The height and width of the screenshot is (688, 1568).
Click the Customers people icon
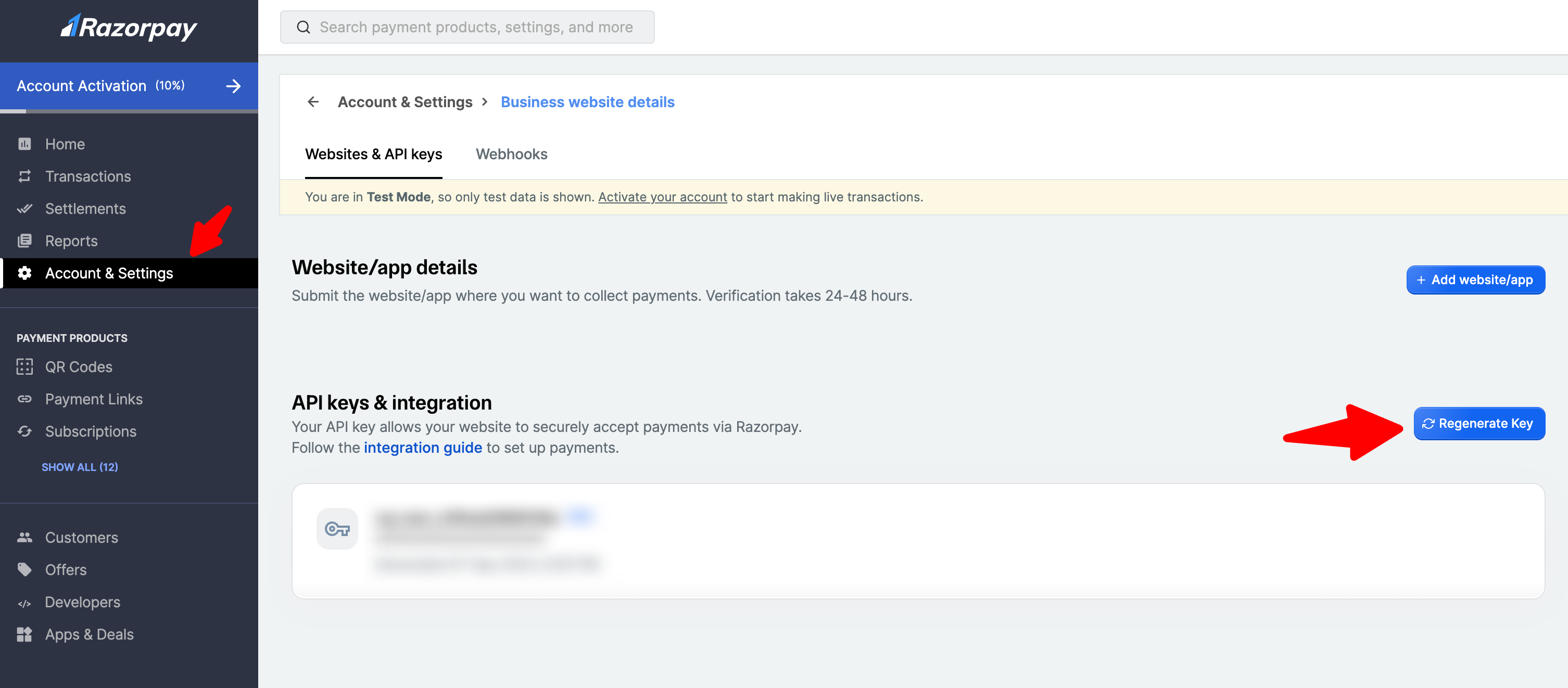(x=24, y=538)
